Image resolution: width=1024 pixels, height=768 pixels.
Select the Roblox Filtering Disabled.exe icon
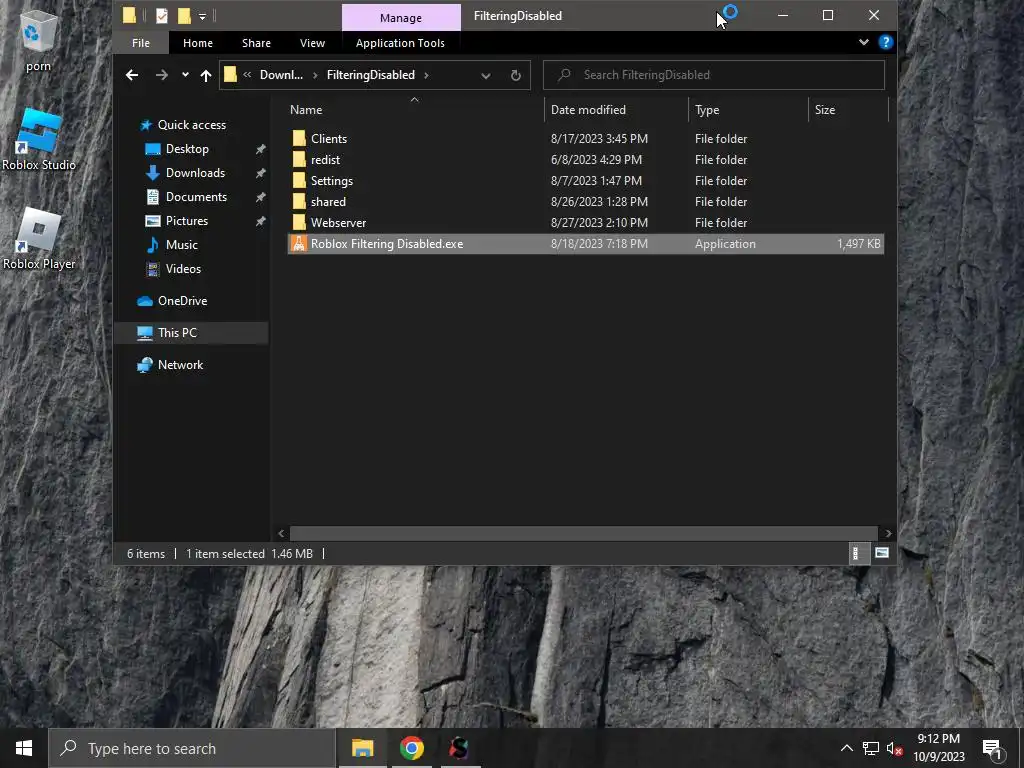pyautogui.click(x=298, y=244)
